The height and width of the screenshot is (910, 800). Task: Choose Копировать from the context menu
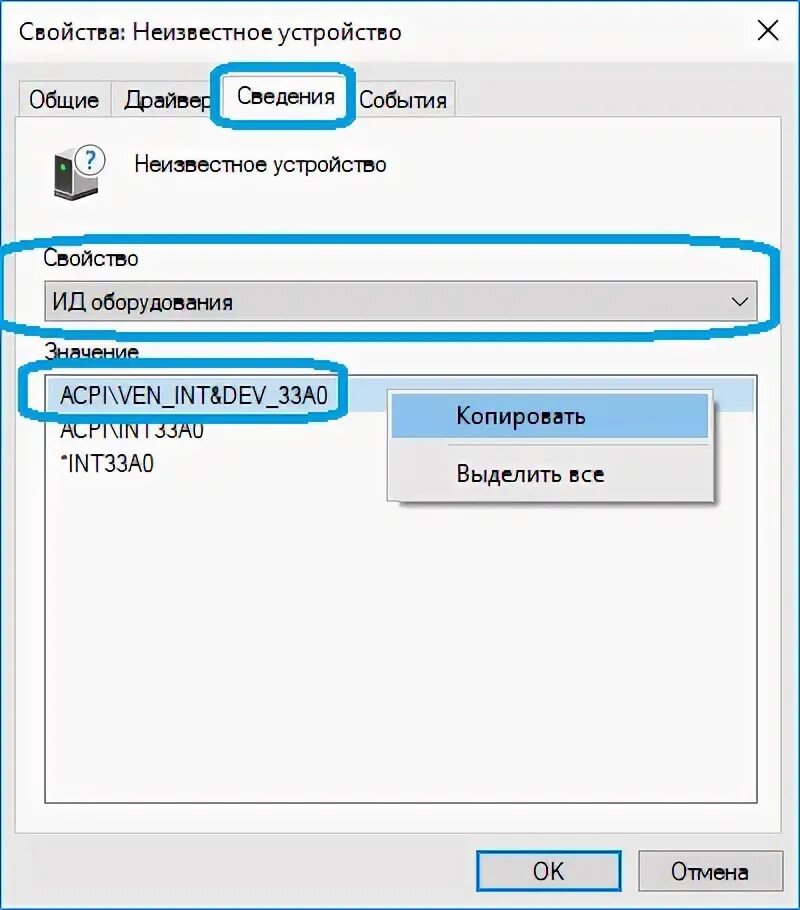[550, 416]
